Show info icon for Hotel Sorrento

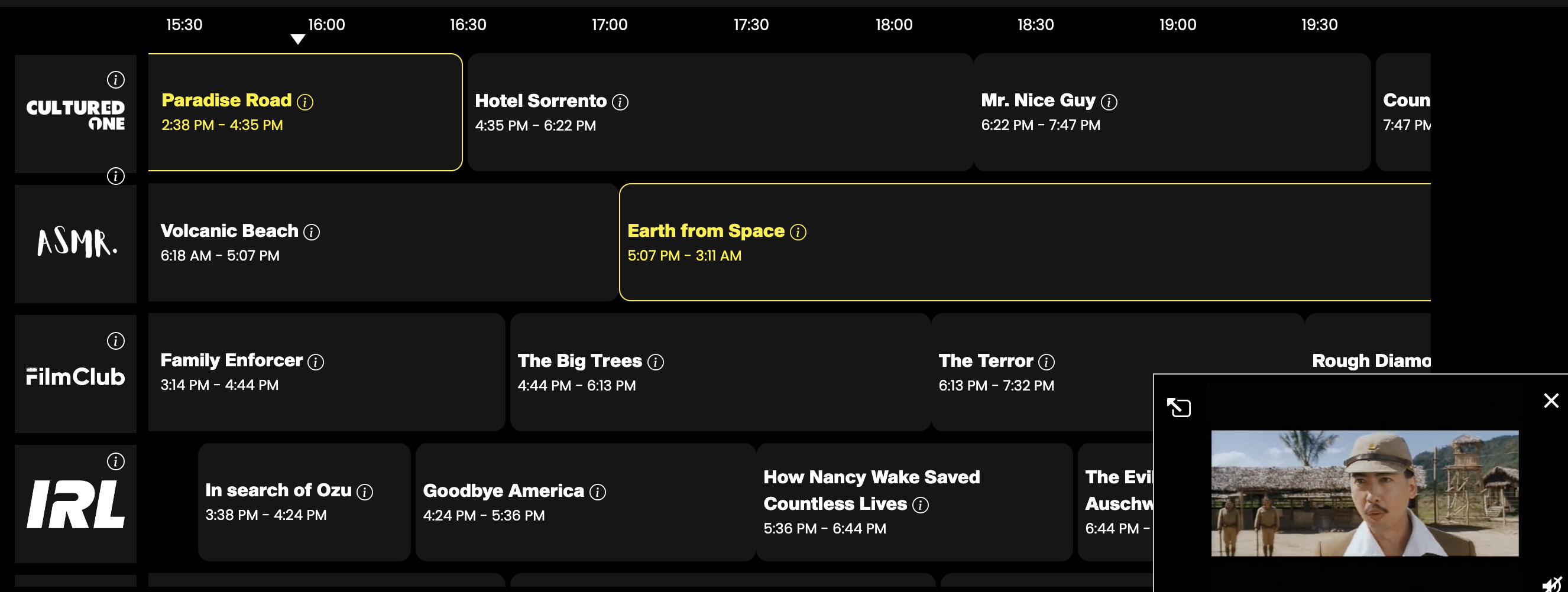[x=620, y=102]
